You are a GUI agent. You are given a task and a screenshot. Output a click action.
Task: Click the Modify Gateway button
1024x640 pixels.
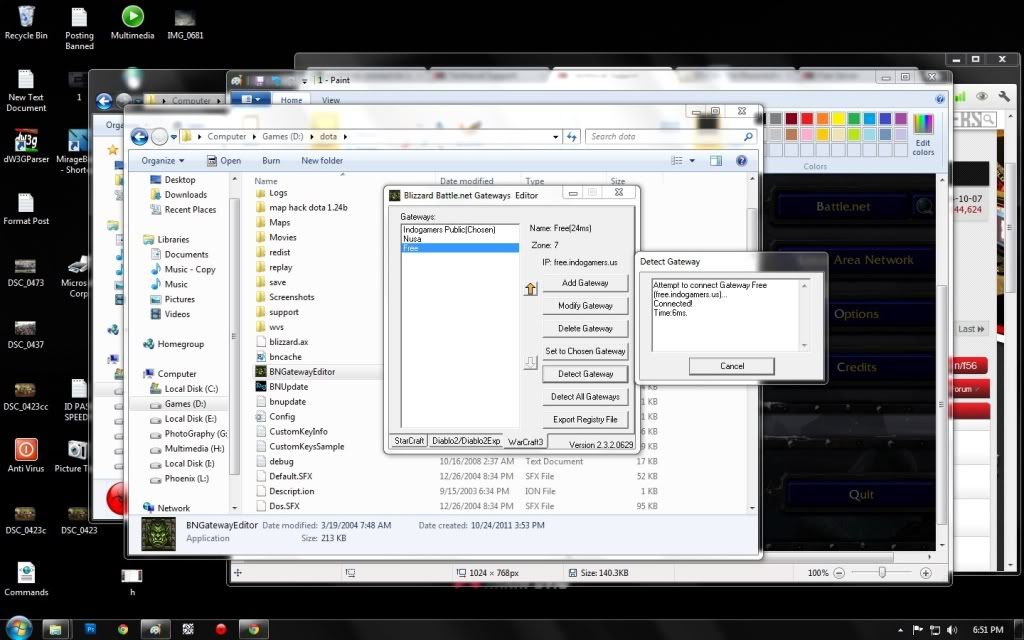pyautogui.click(x=585, y=306)
